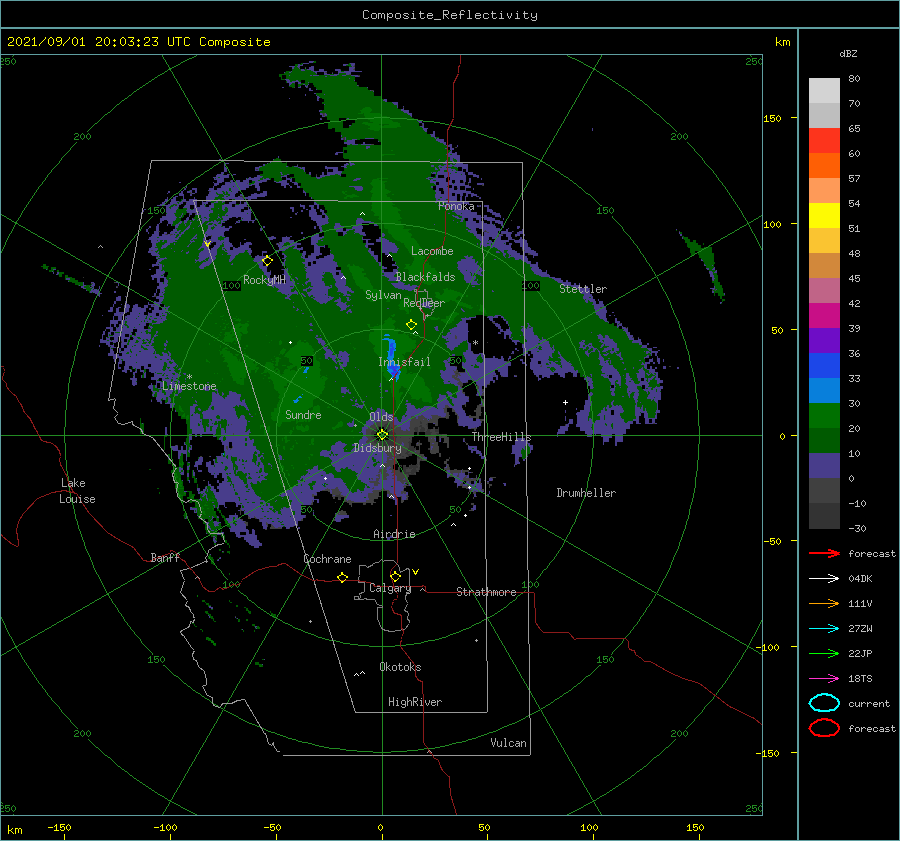Click the yellow radar site marker at Didsbury

pyautogui.click(x=382, y=435)
